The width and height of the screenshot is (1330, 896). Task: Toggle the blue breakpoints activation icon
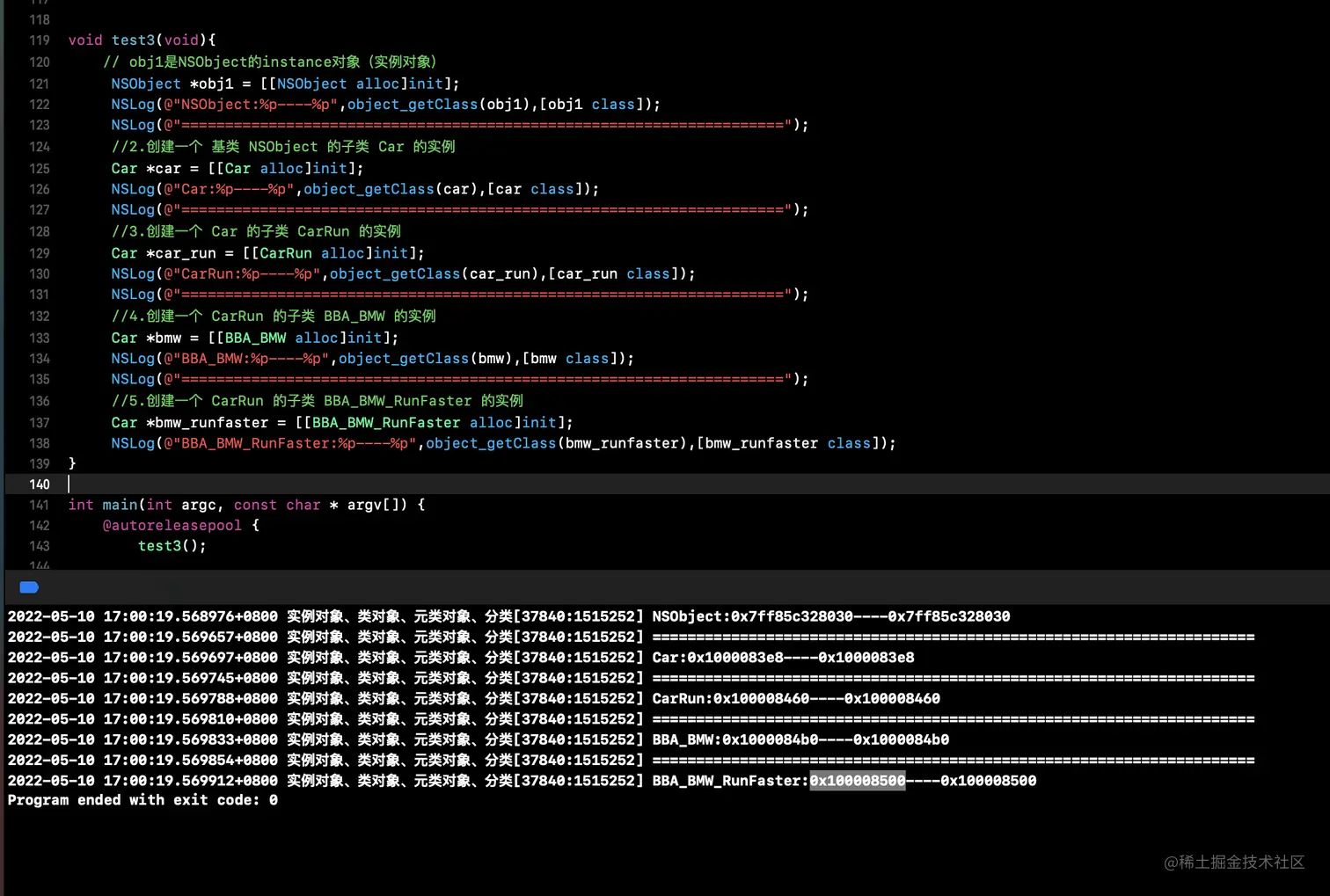tap(29, 587)
